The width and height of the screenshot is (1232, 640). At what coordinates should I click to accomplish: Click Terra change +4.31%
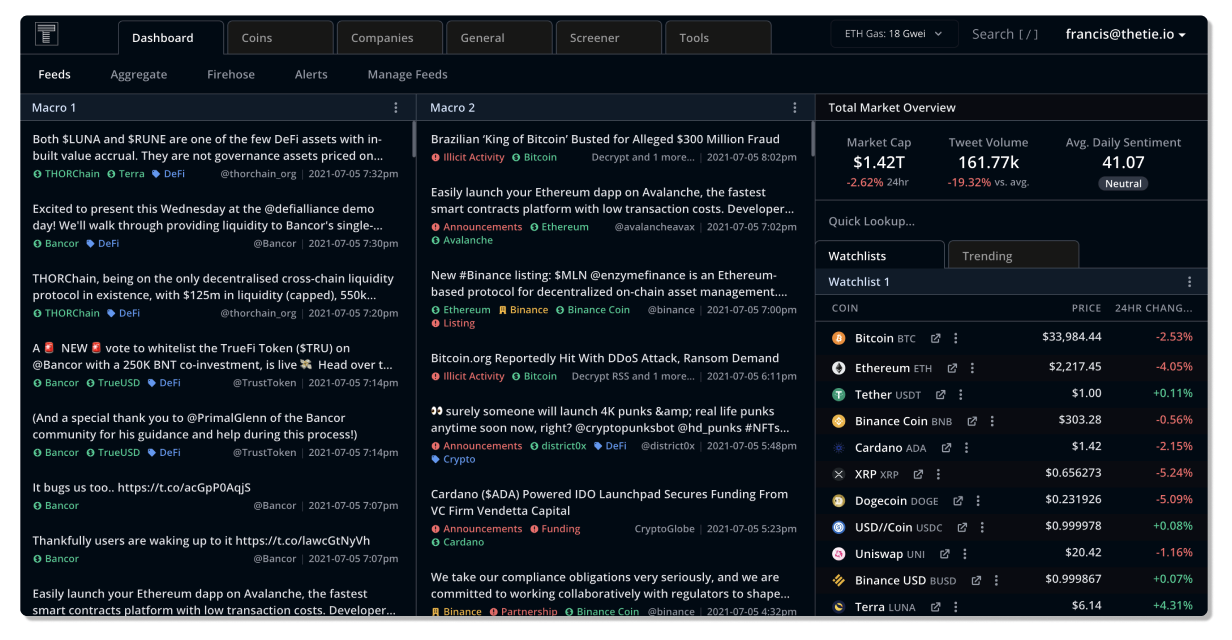pos(1172,606)
